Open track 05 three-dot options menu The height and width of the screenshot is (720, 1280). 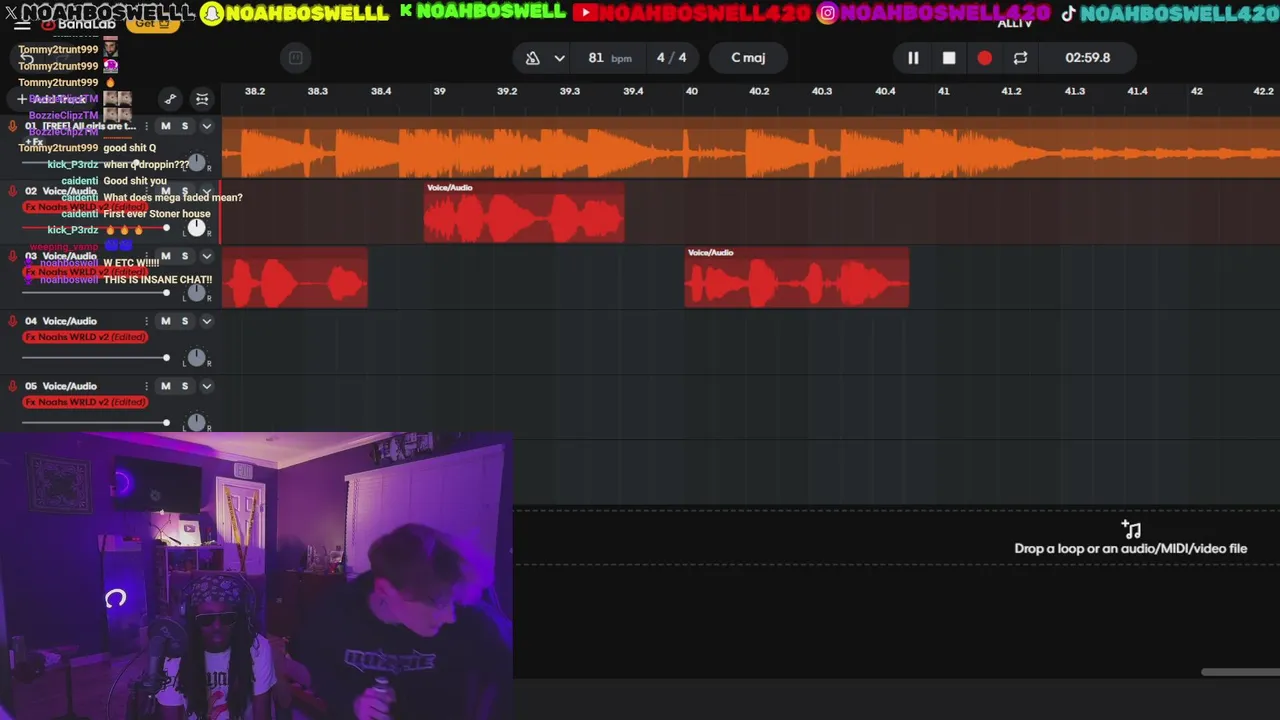pyautogui.click(x=146, y=386)
